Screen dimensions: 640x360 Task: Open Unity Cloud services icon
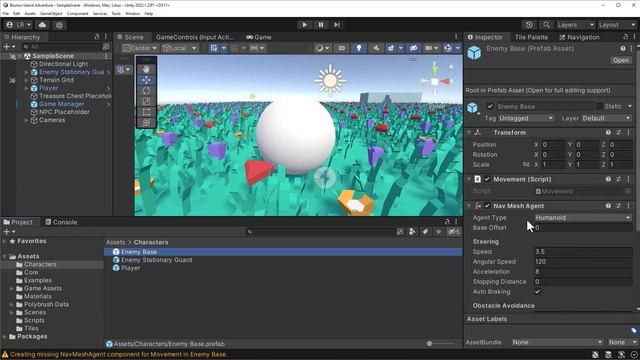(x=42, y=25)
